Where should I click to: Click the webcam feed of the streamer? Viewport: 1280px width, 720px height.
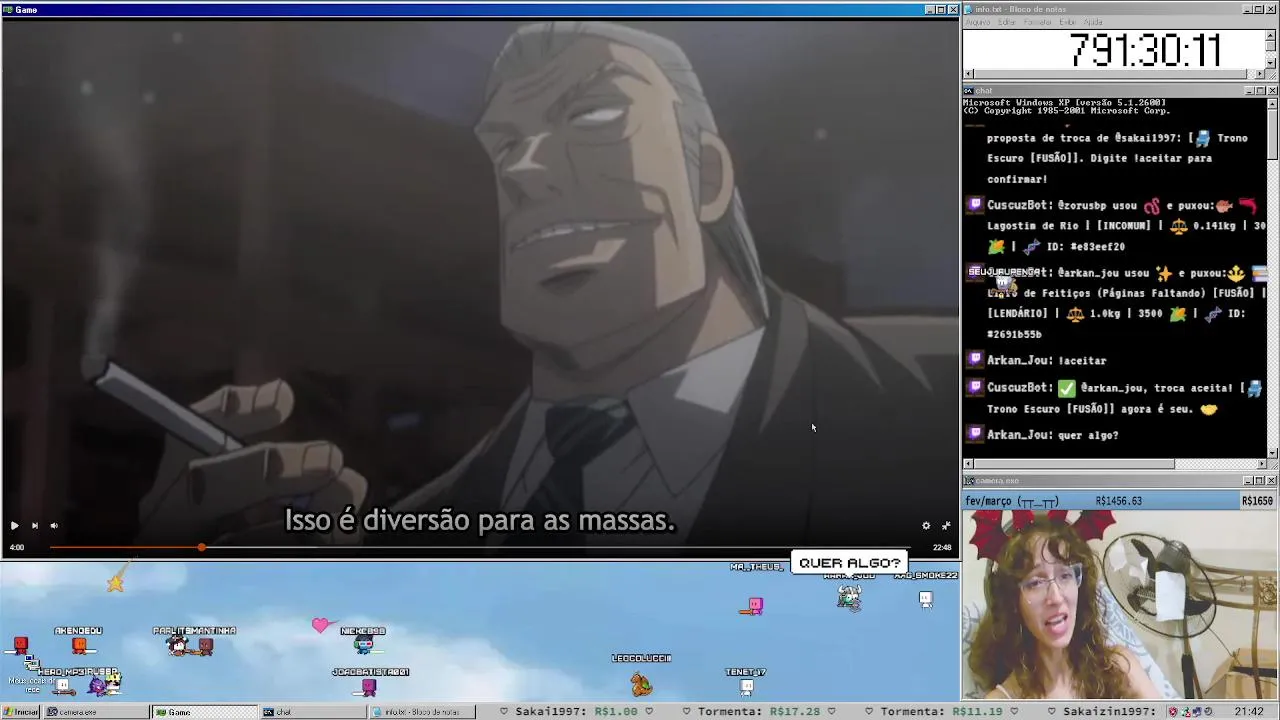coord(1120,605)
